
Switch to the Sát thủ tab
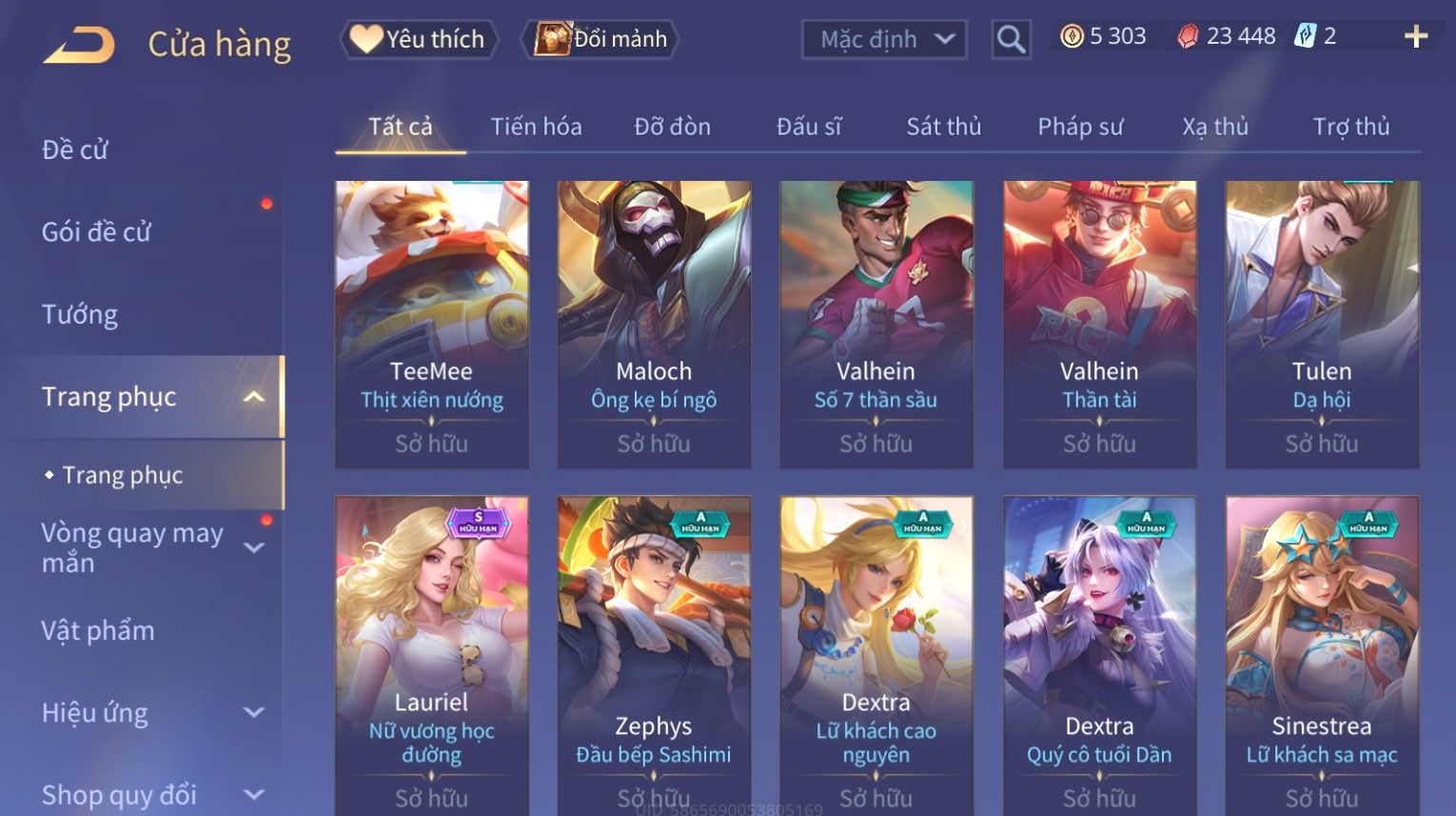[x=943, y=127]
